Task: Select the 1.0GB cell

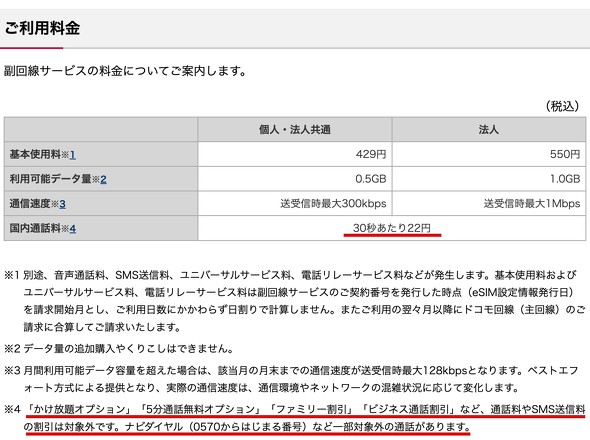Action: 489,179
